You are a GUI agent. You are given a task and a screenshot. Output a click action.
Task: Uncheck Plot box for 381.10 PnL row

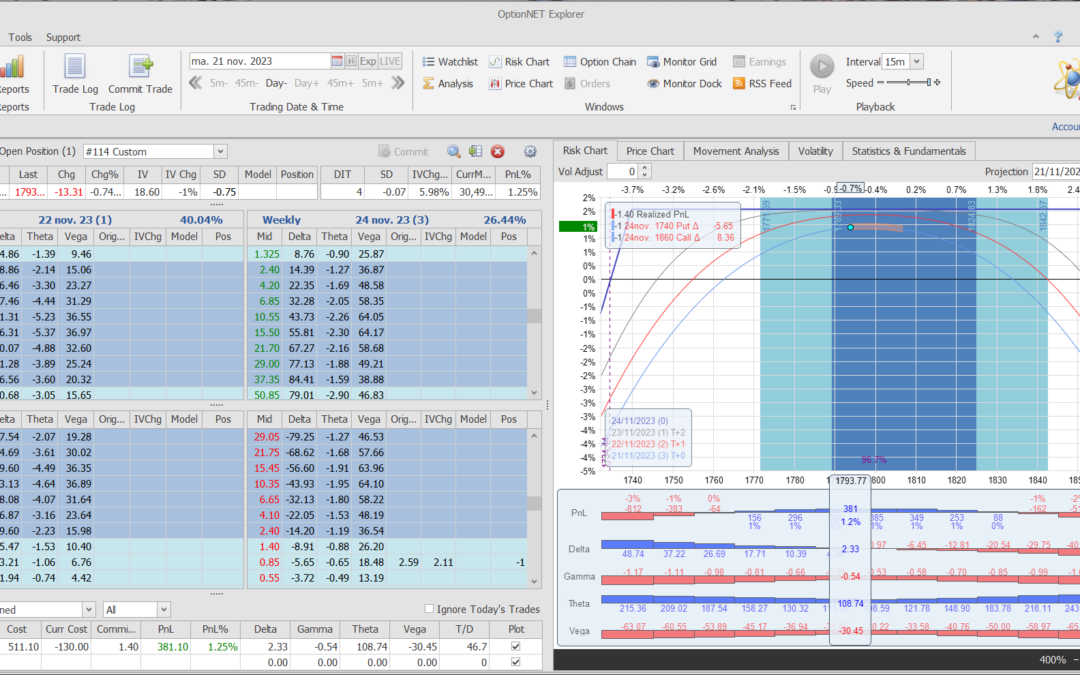tap(515, 647)
